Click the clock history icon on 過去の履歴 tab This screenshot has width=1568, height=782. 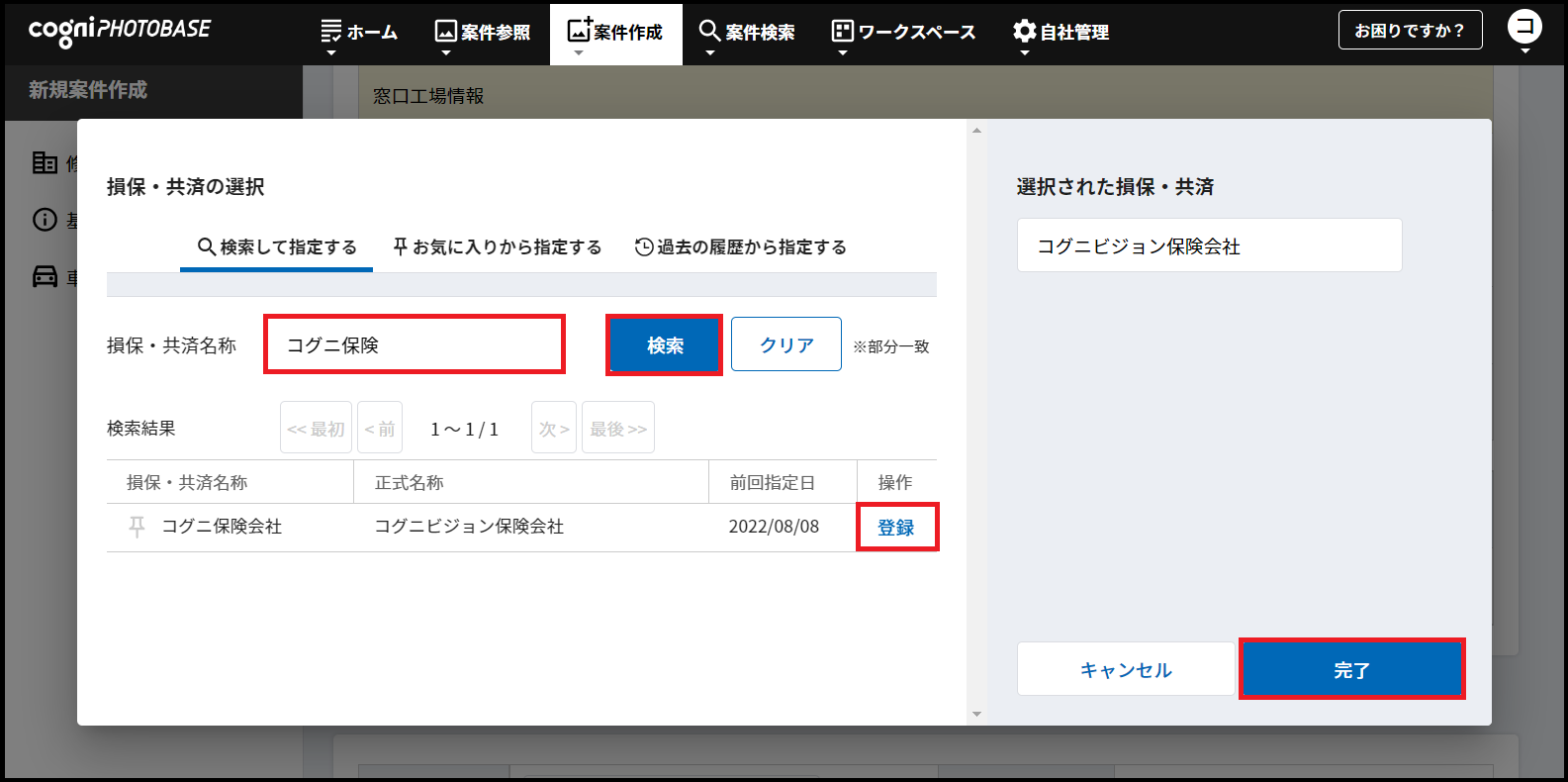644,246
